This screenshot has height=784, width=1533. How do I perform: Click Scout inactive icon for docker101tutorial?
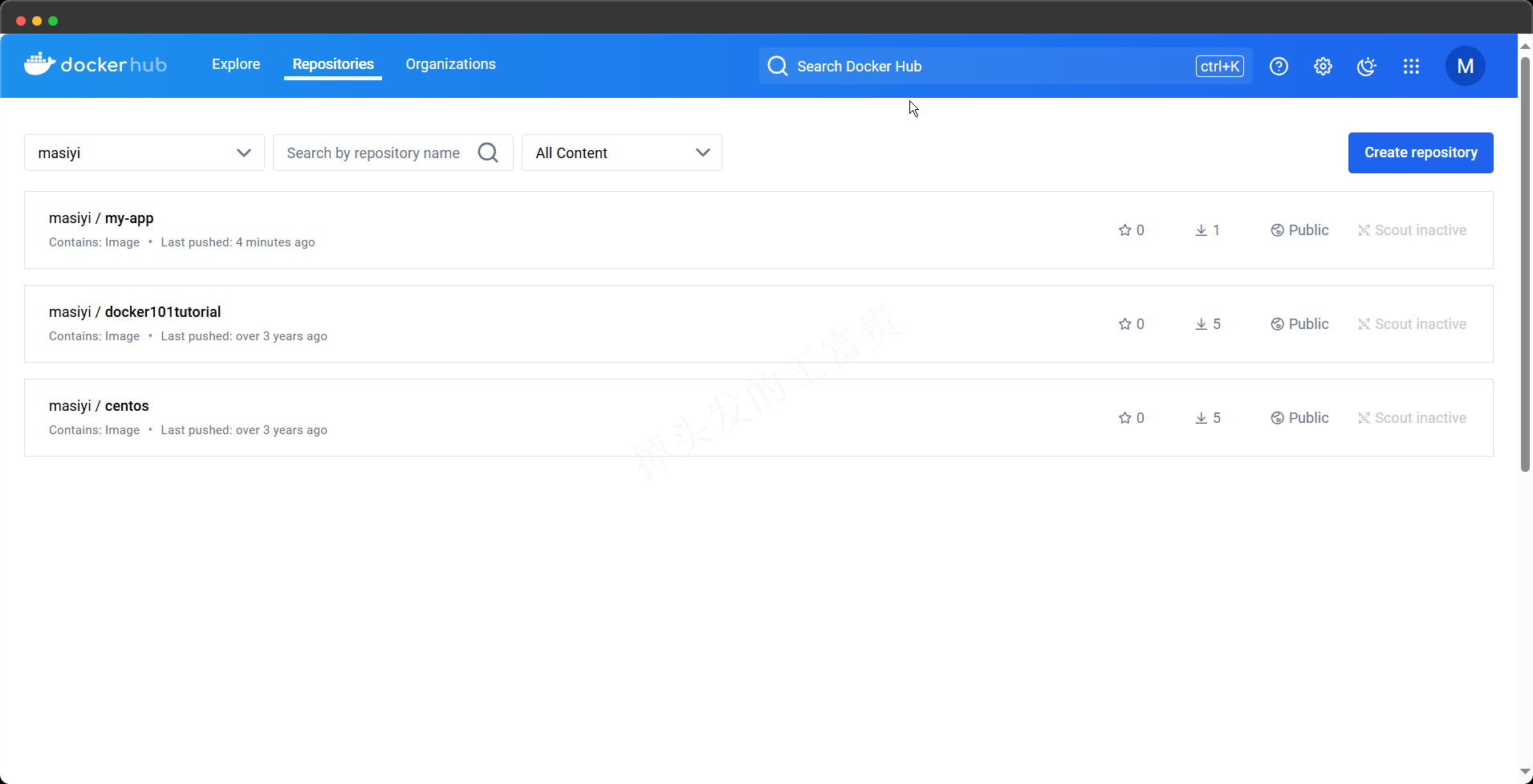(1364, 324)
